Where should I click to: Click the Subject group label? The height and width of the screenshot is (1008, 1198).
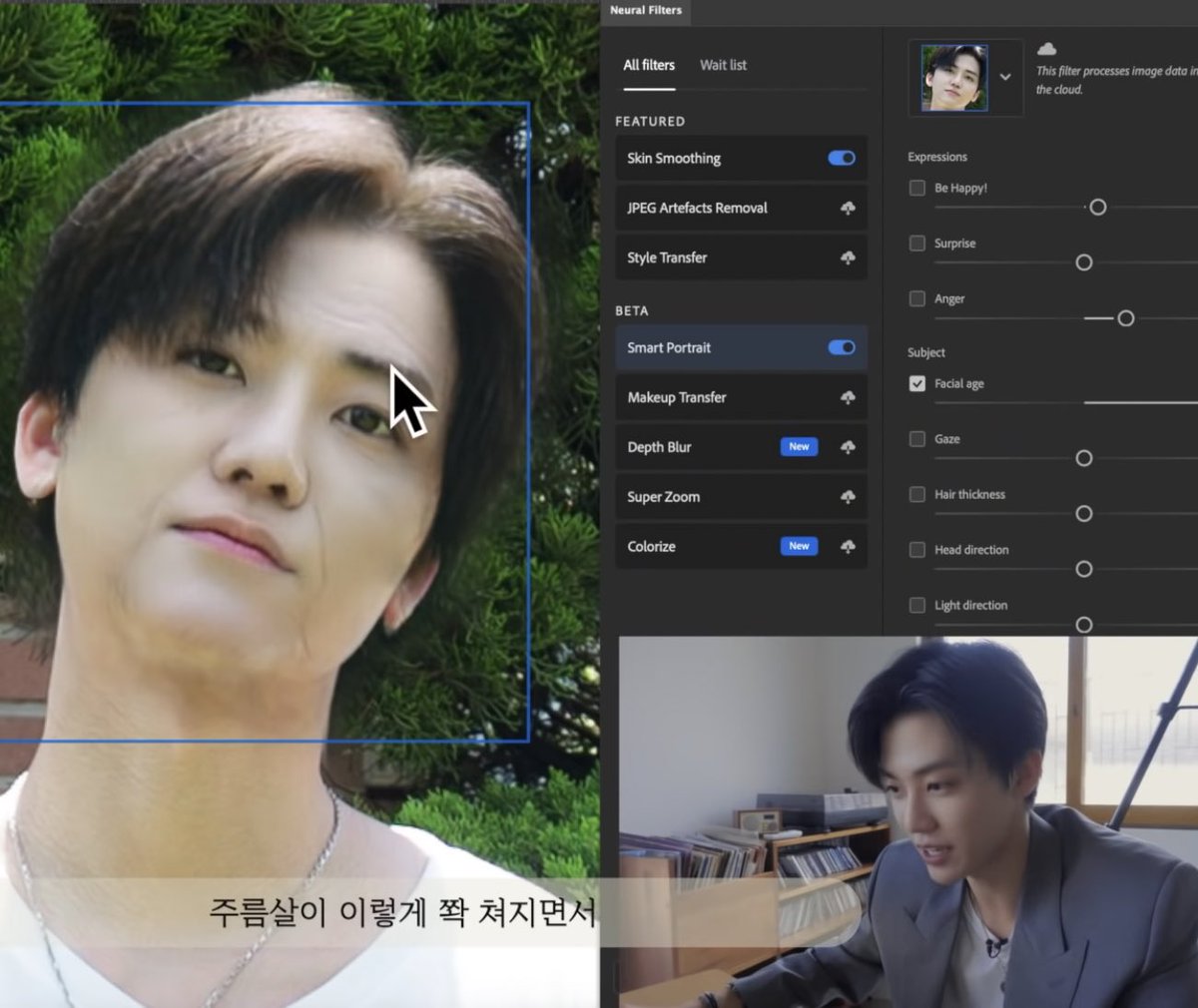point(926,352)
